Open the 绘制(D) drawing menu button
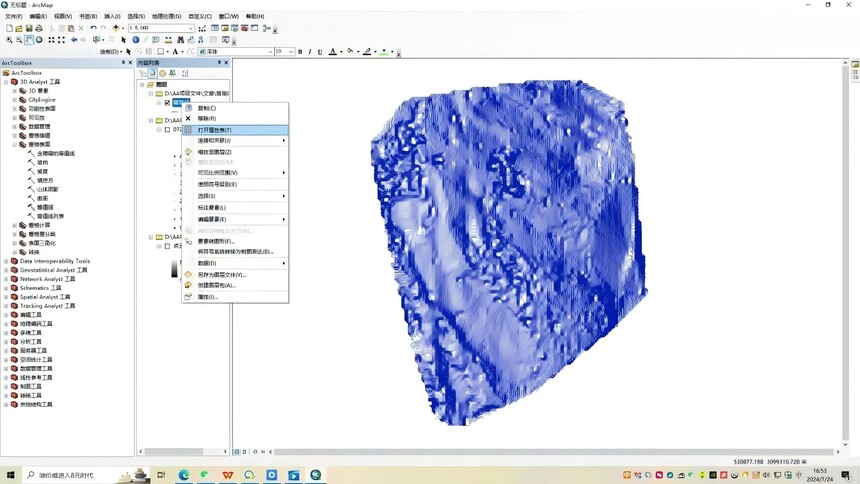The height and width of the screenshot is (484, 860). pos(110,52)
